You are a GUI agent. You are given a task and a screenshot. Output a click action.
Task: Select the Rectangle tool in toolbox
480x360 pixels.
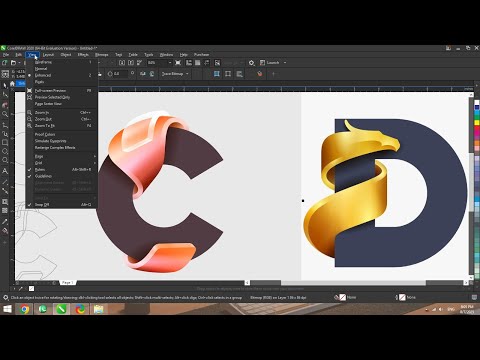pyautogui.click(x=5, y=142)
